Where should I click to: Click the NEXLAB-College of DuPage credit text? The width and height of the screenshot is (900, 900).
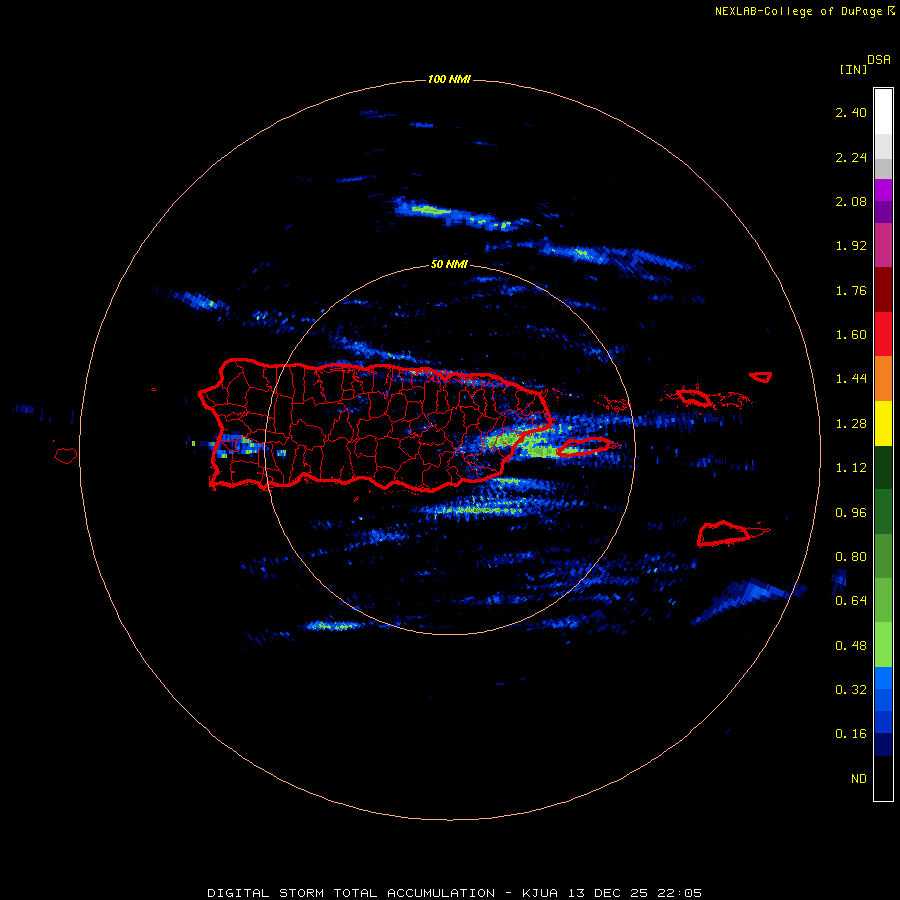pos(798,11)
